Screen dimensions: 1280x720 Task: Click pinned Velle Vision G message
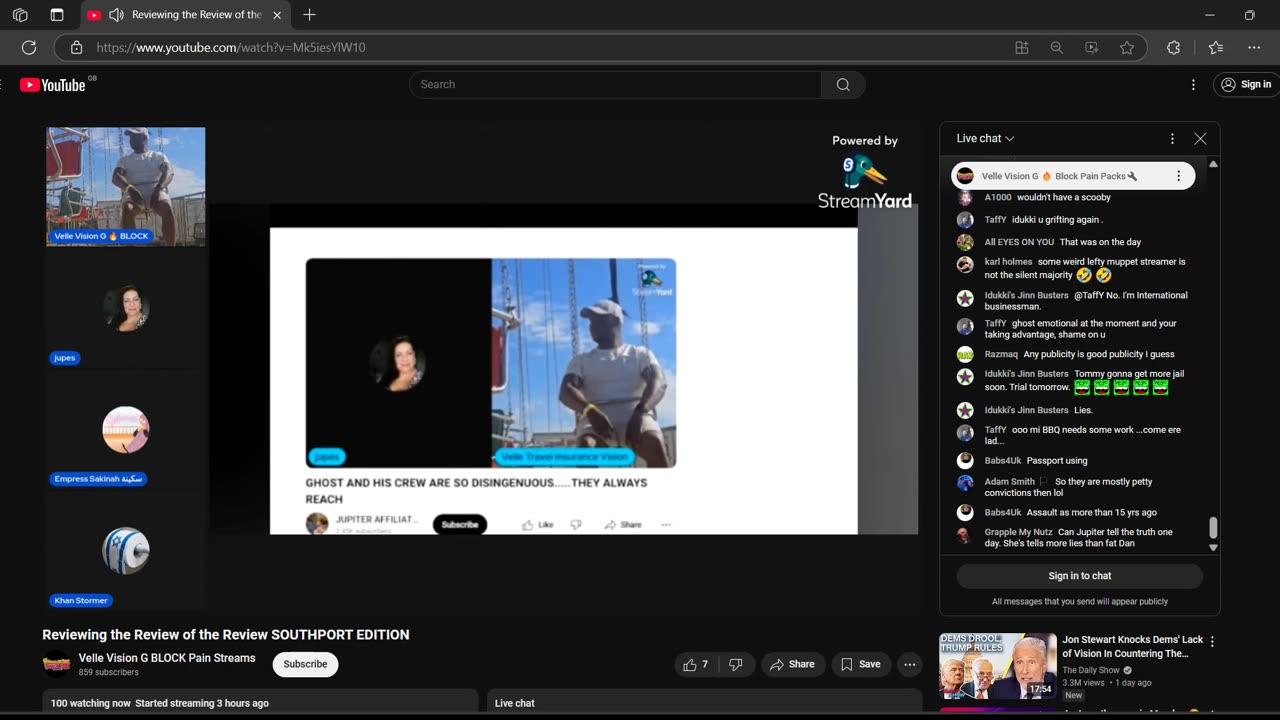click(x=1073, y=176)
